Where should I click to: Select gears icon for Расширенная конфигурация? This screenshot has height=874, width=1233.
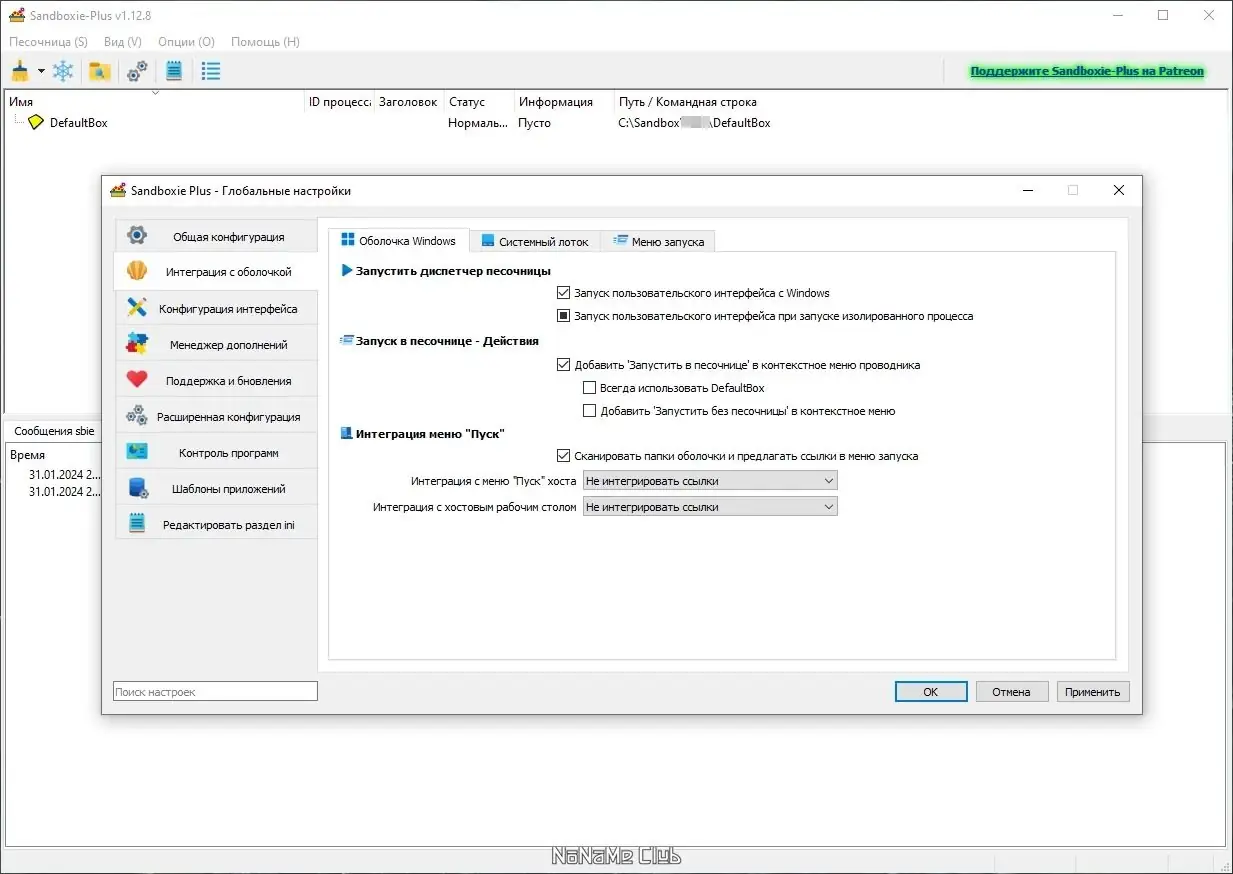pyautogui.click(x=137, y=416)
